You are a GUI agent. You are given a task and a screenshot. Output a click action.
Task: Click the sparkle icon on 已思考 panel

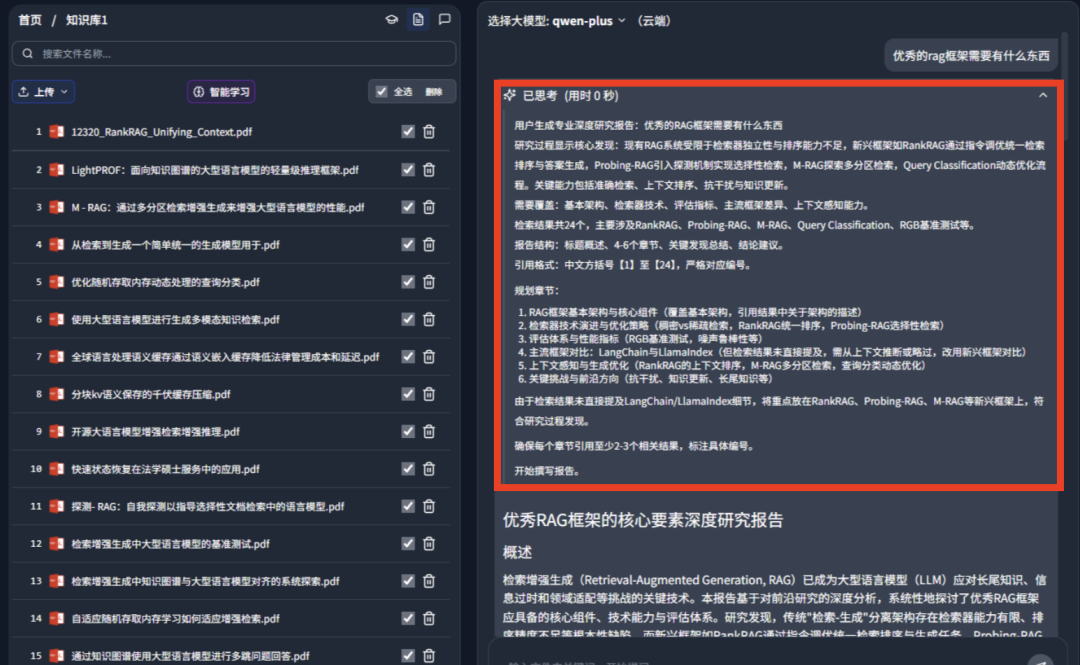click(x=511, y=94)
